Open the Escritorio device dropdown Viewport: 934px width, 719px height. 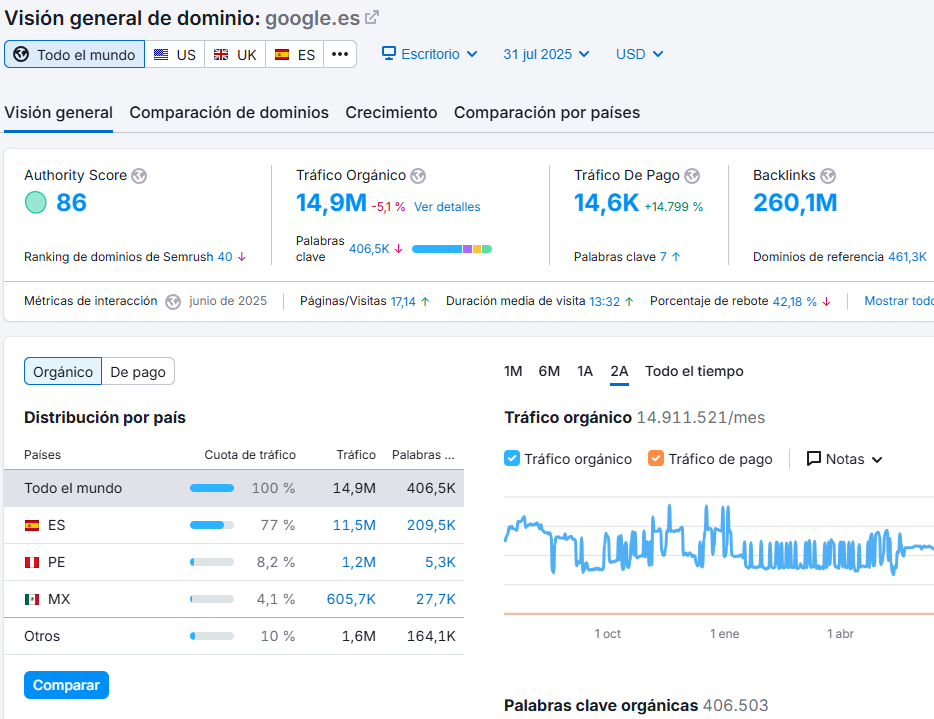tap(430, 54)
